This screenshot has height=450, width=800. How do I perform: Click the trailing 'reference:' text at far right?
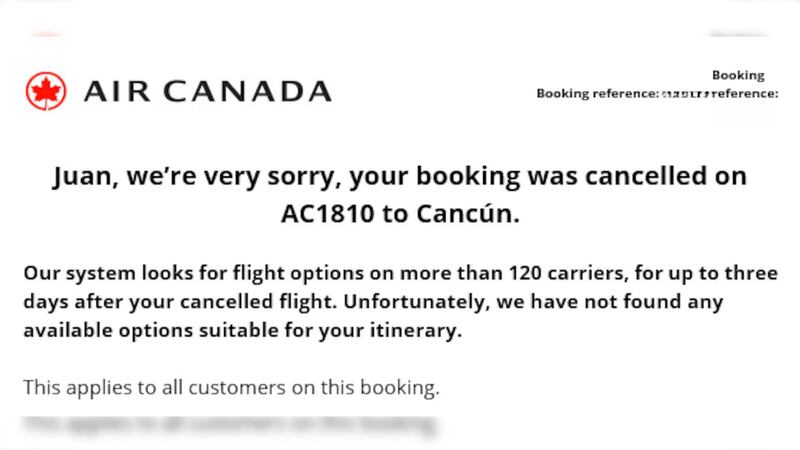[x=745, y=94]
